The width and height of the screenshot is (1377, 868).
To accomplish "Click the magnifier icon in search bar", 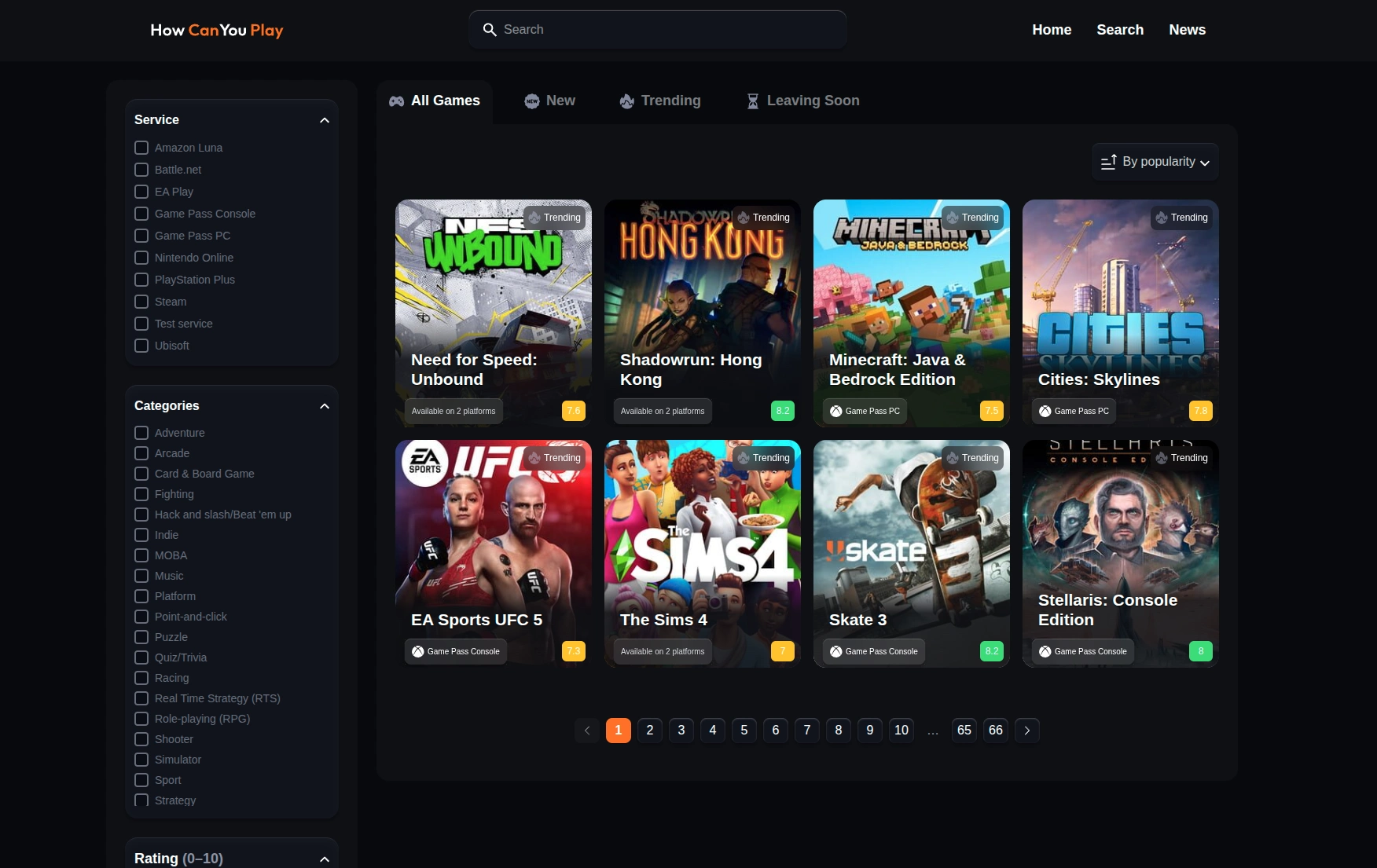I will pyautogui.click(x=490, y=30).
